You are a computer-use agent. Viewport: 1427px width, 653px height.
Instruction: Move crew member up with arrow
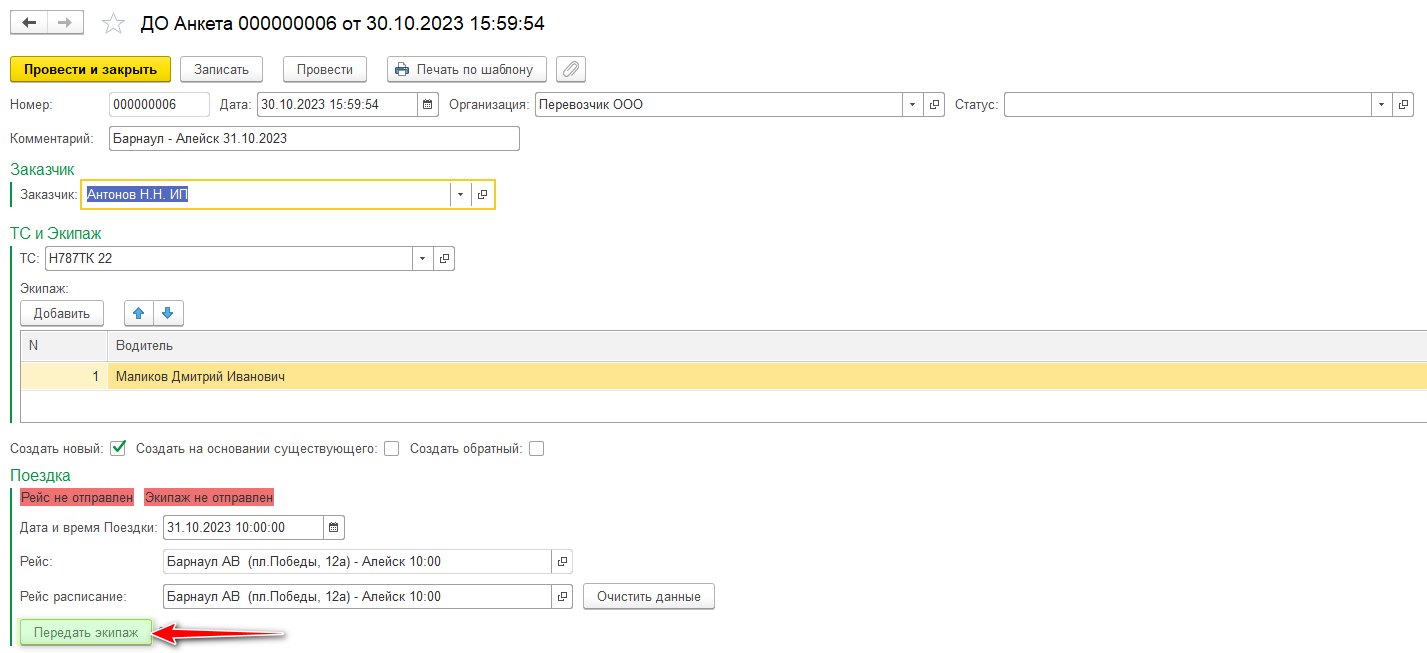139,313
